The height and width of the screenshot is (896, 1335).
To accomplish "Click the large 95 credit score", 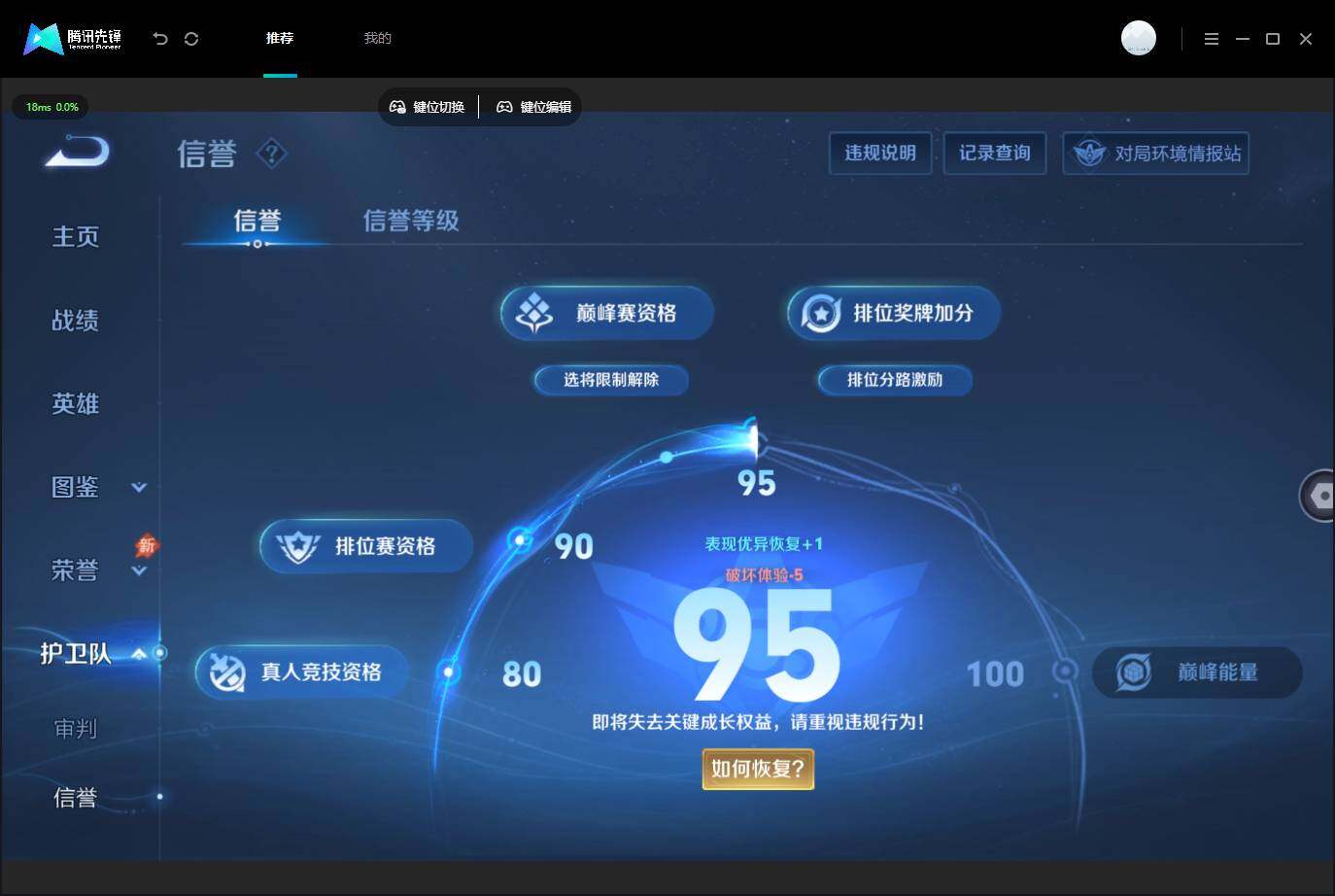I will [x=757, y=645].
